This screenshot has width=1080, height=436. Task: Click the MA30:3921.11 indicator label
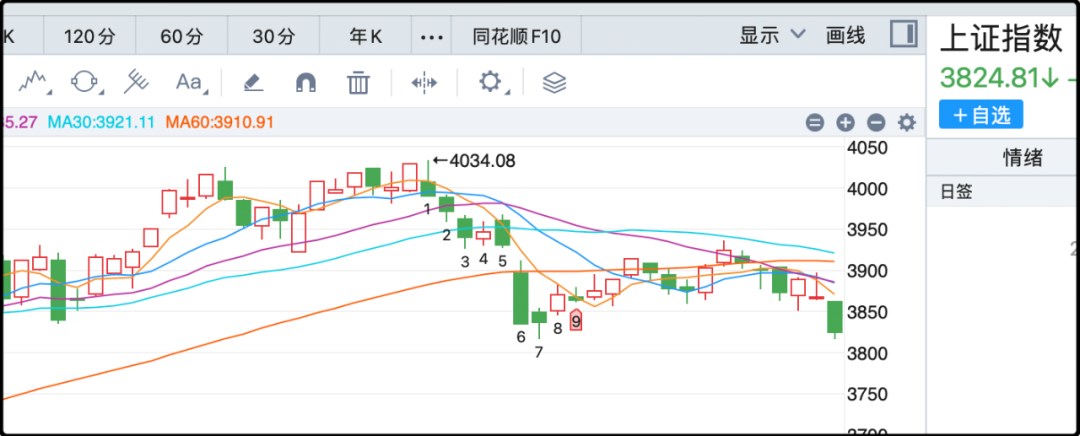pyautogui.click(x=101, y=123)
